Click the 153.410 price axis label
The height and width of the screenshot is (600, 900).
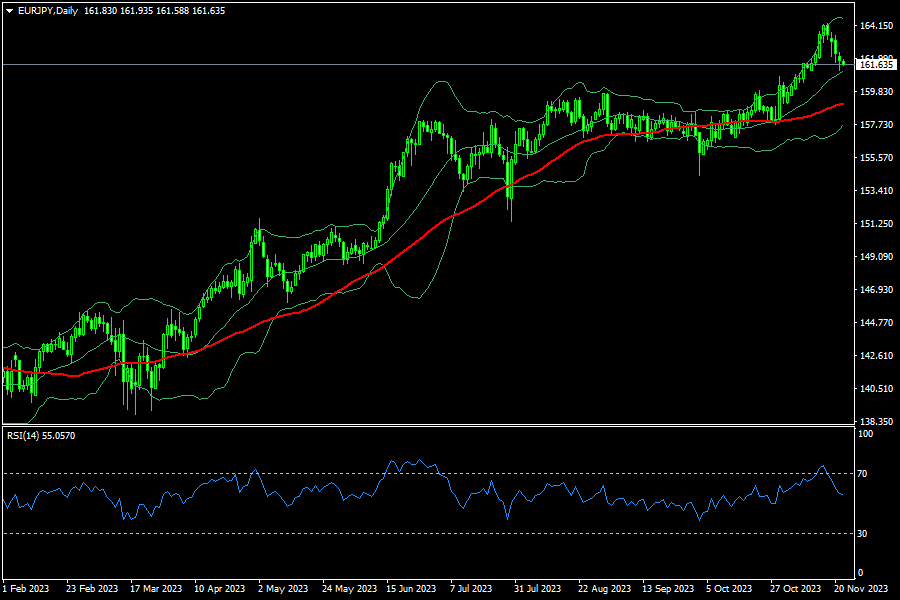point(876,191)
